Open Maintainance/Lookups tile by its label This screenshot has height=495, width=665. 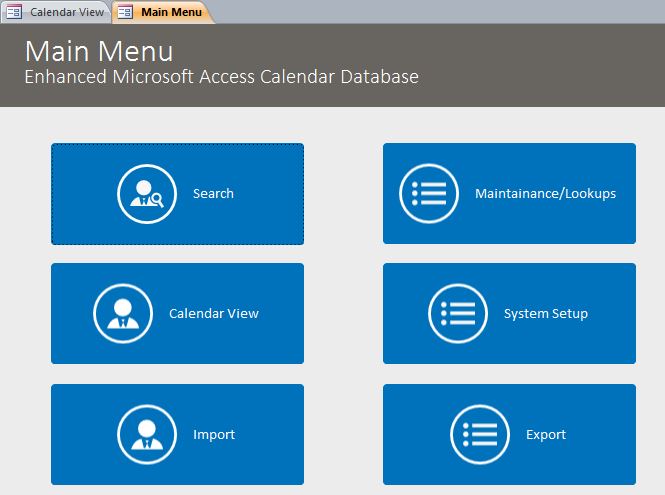(545, 193)
